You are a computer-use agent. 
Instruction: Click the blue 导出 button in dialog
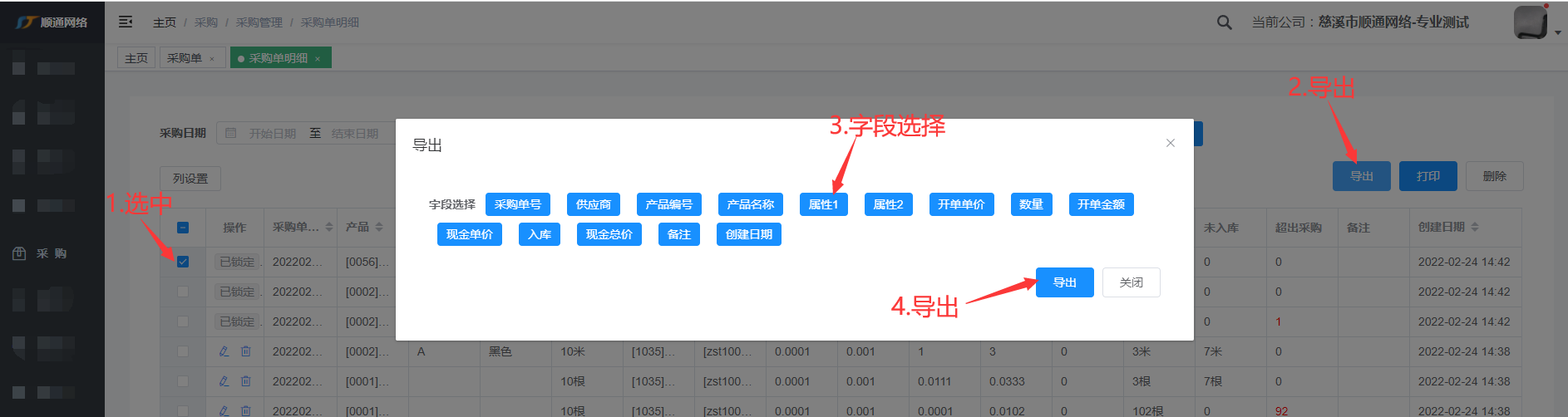pyautogui.click(x=1064, y=282)
